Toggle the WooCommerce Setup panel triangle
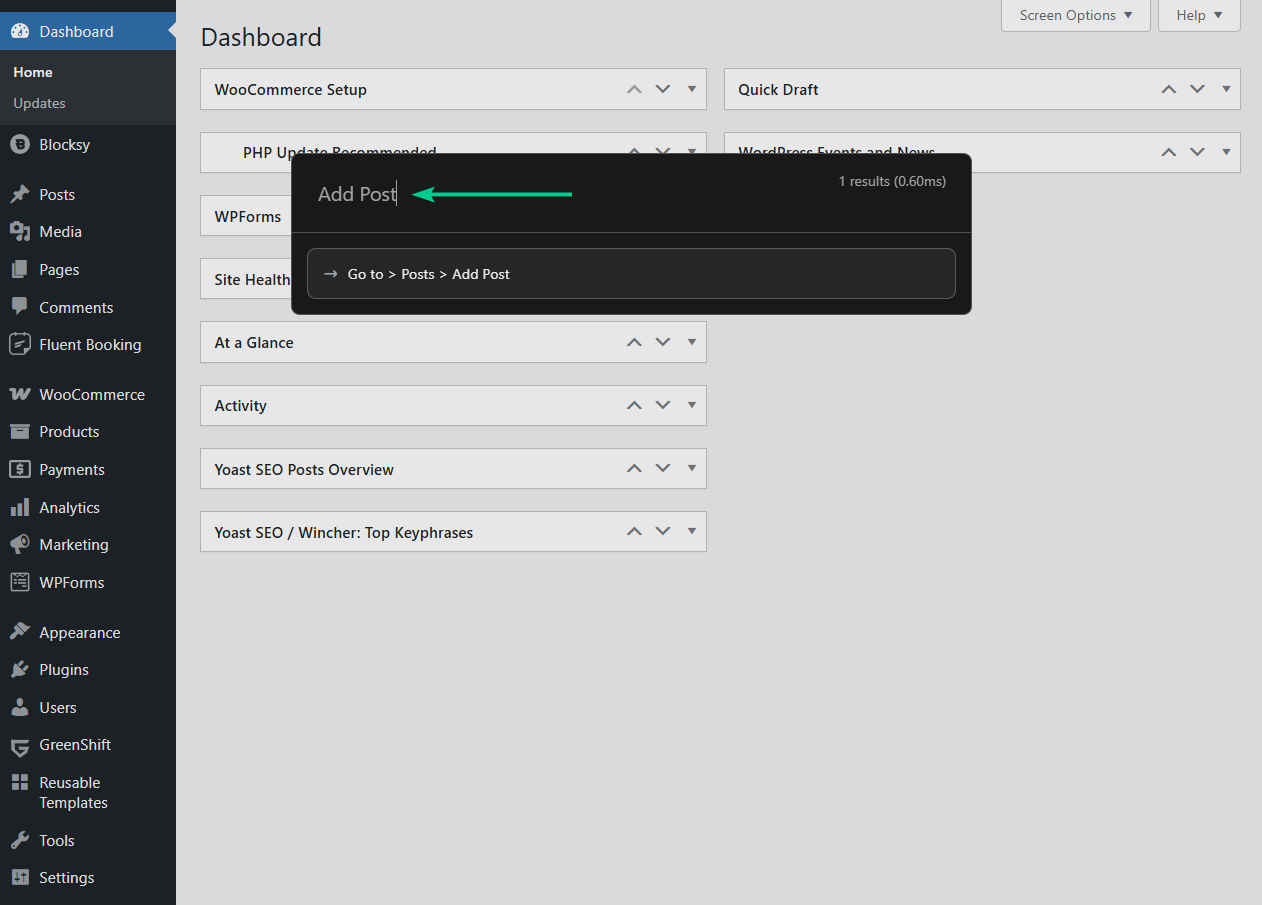The width and height of the screenshot is (1262, 905). (x=691, y=89)
